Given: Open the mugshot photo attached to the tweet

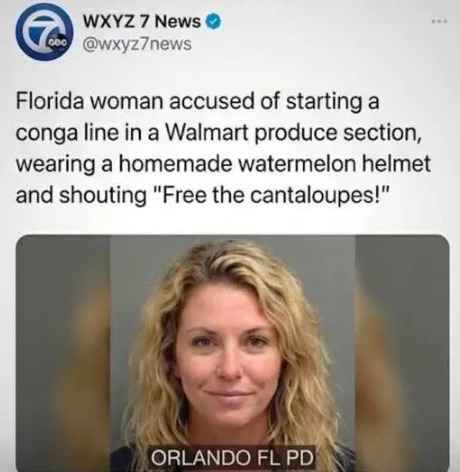Looking at the screenshot, I should pyautogui.click(x=233, y=353).
